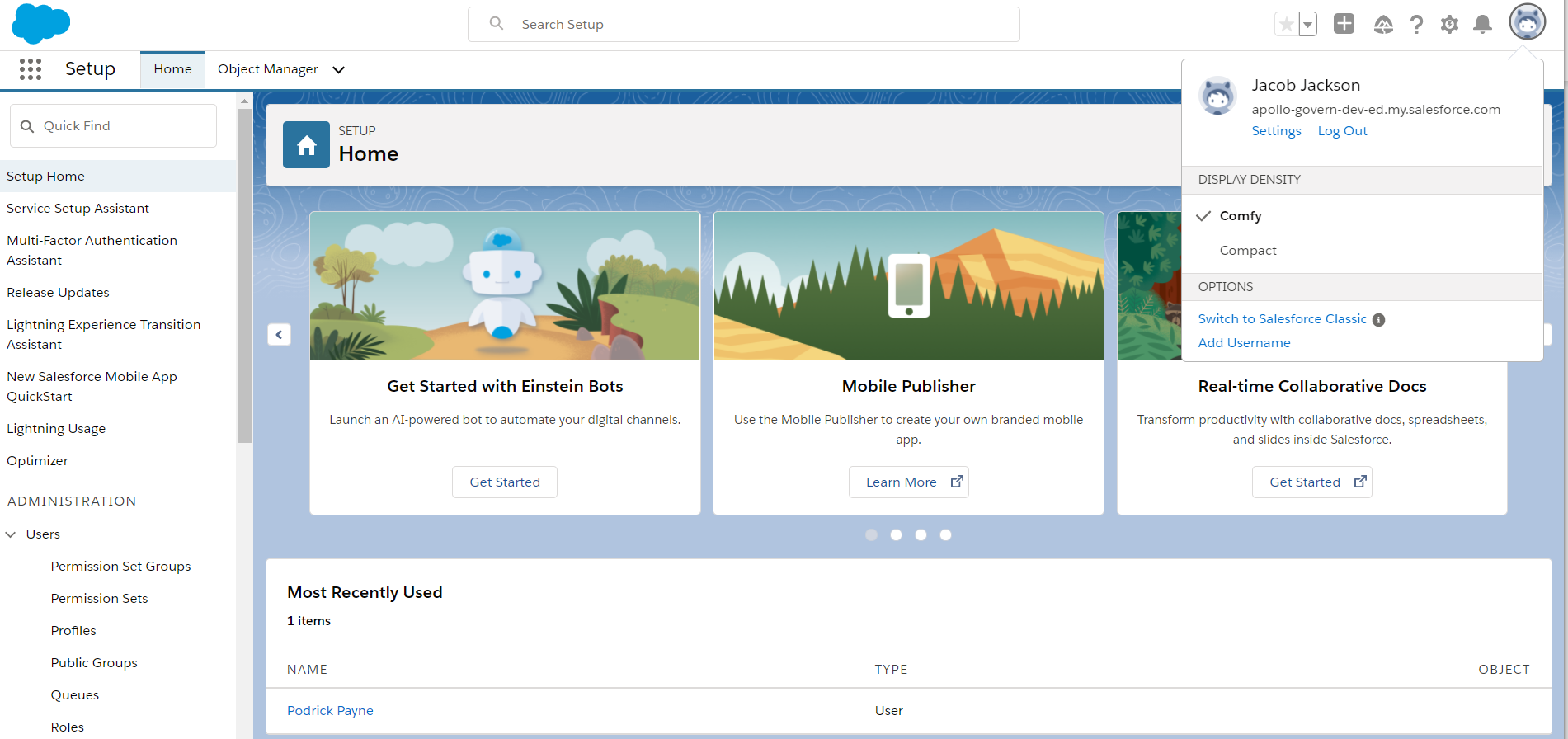The height and width of the screenshot is (739, 1568).
Task: Click the Log Out link
Action: [x=1342, y=131]
